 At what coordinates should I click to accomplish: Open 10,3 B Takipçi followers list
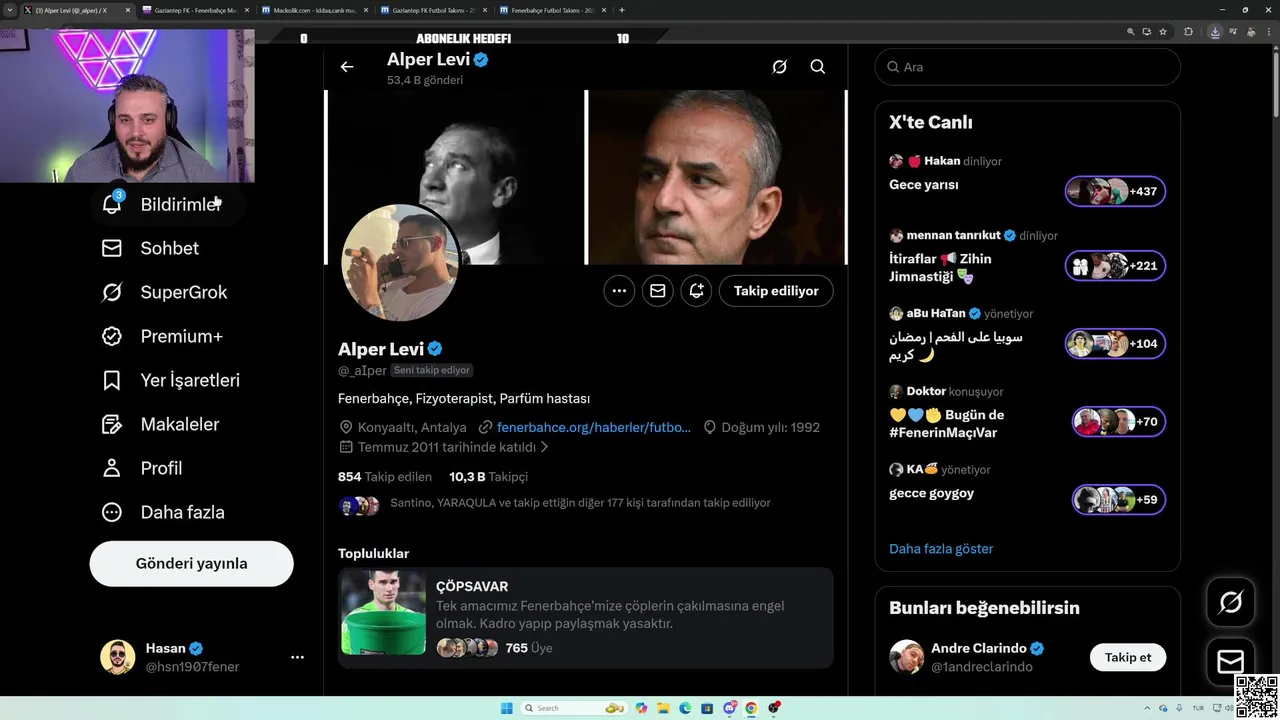(x=488, y=477)
